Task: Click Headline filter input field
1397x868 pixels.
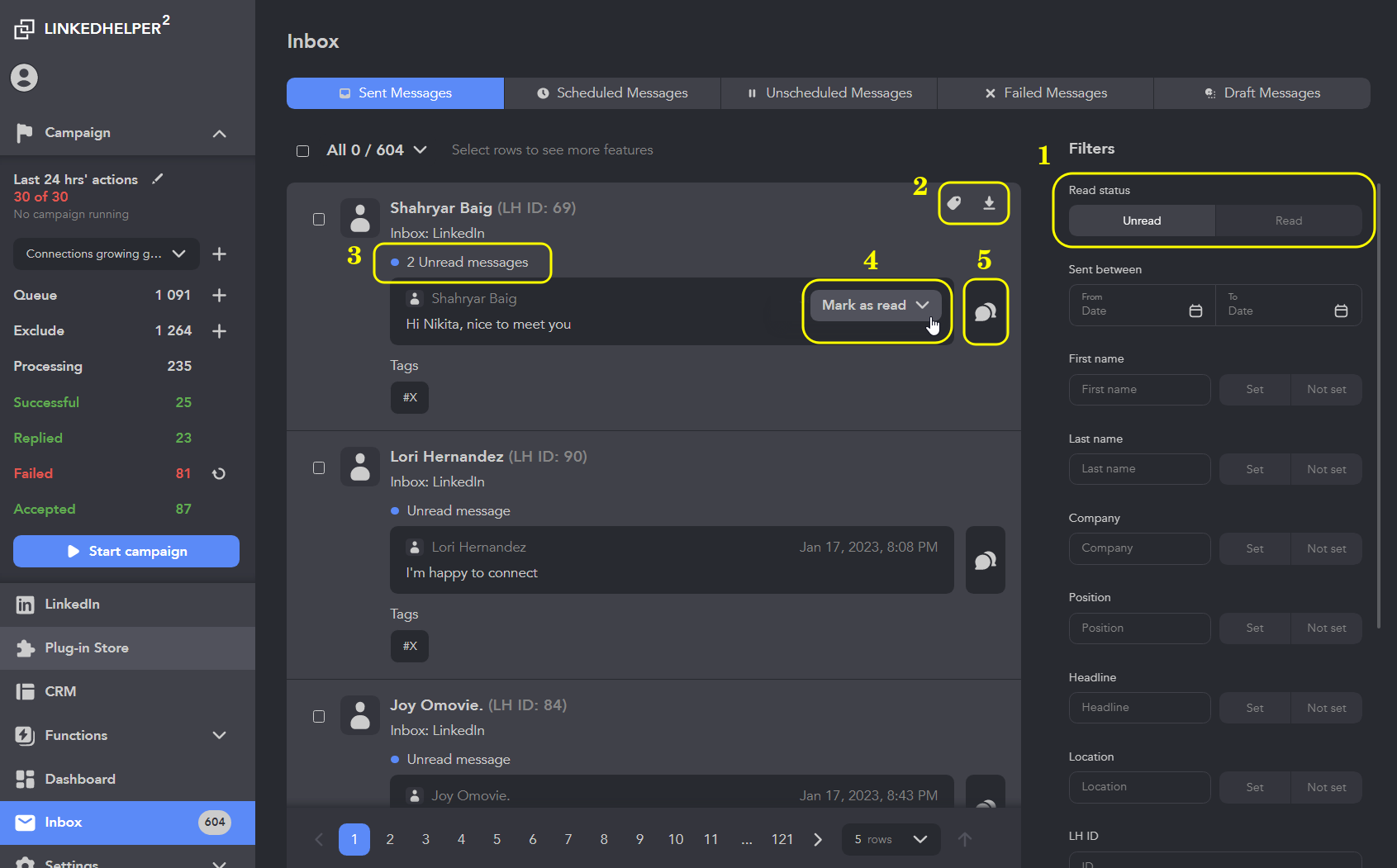Action: pyautogui.click(x=1140, y=708)
